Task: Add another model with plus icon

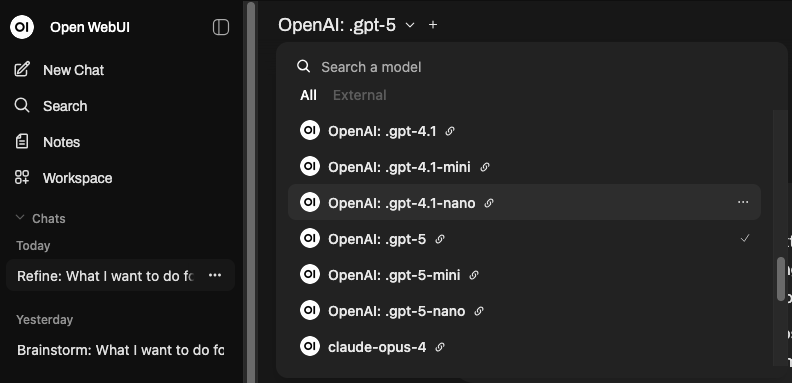Action: 432,25
